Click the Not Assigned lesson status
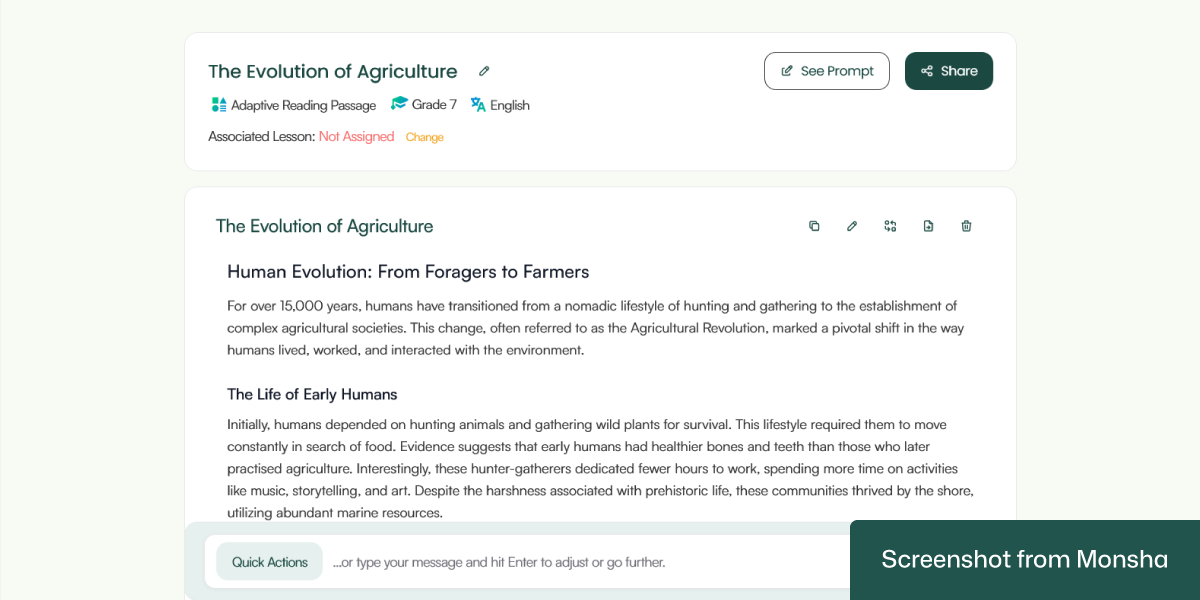The image size is (1200, 600). (357, 137)
